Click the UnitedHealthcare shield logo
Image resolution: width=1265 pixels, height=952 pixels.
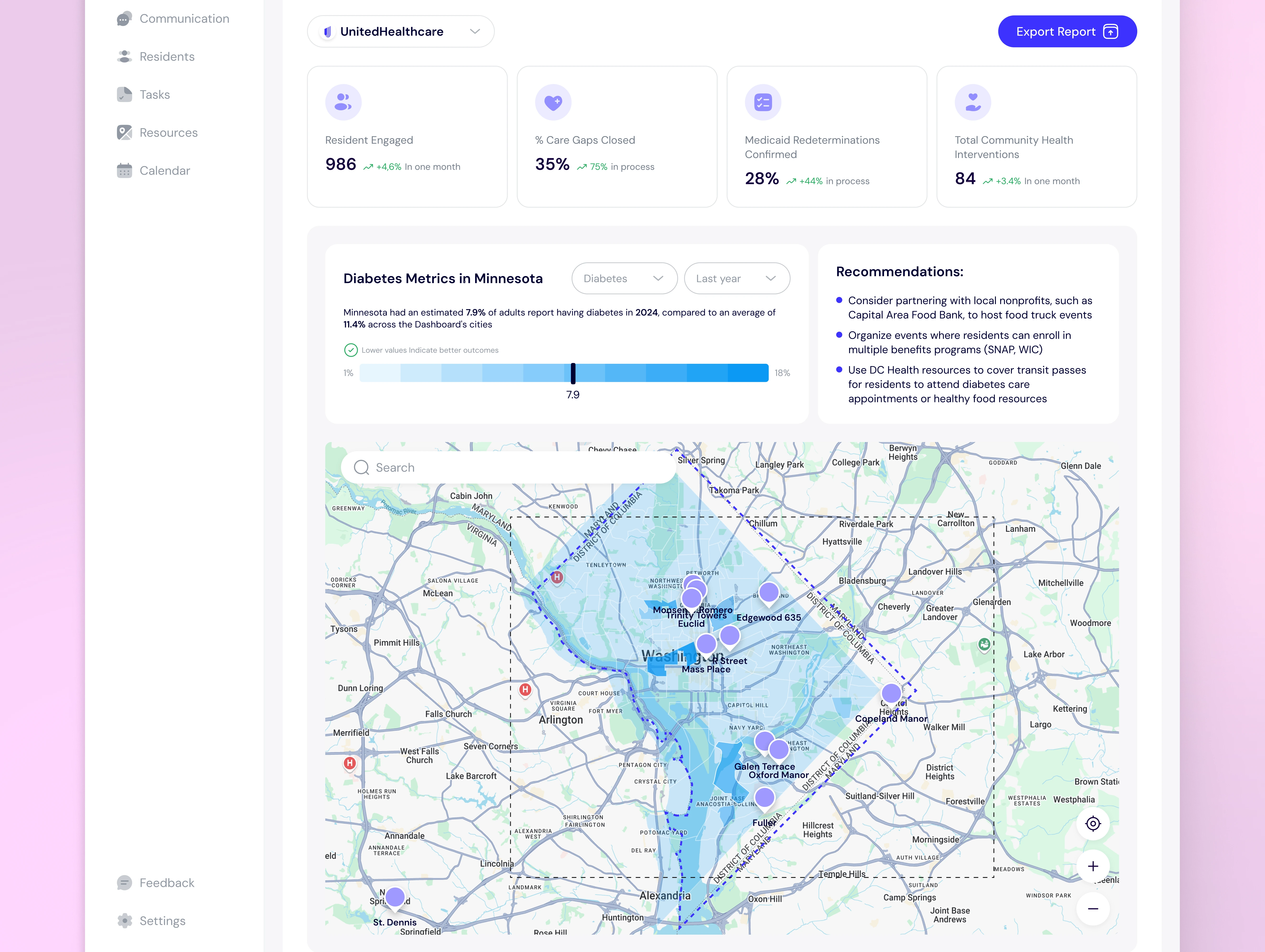tap(328, 32)
